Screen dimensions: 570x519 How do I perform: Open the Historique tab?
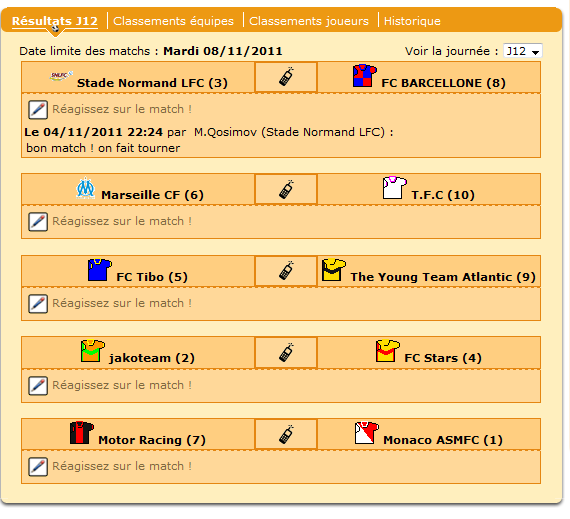[x=412, y=21]
